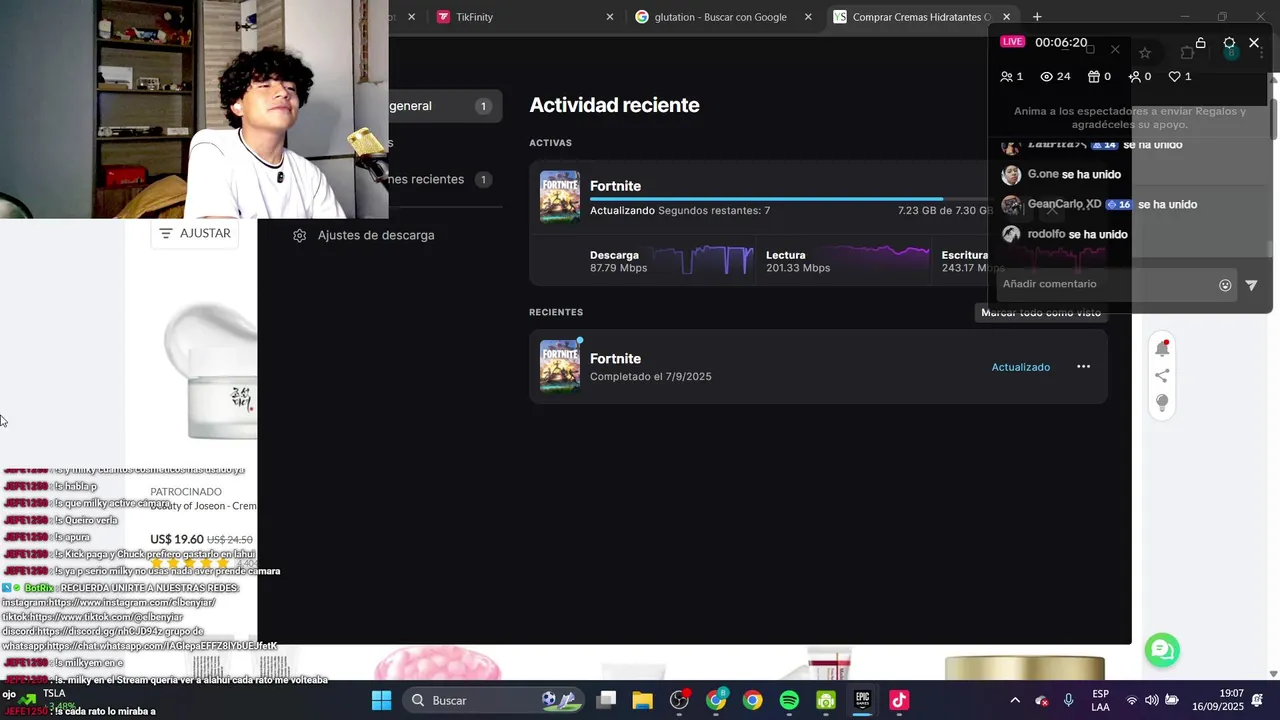Click Marcar todo como visto
The image size is (1280, 720).
(x=1041, y=313)
